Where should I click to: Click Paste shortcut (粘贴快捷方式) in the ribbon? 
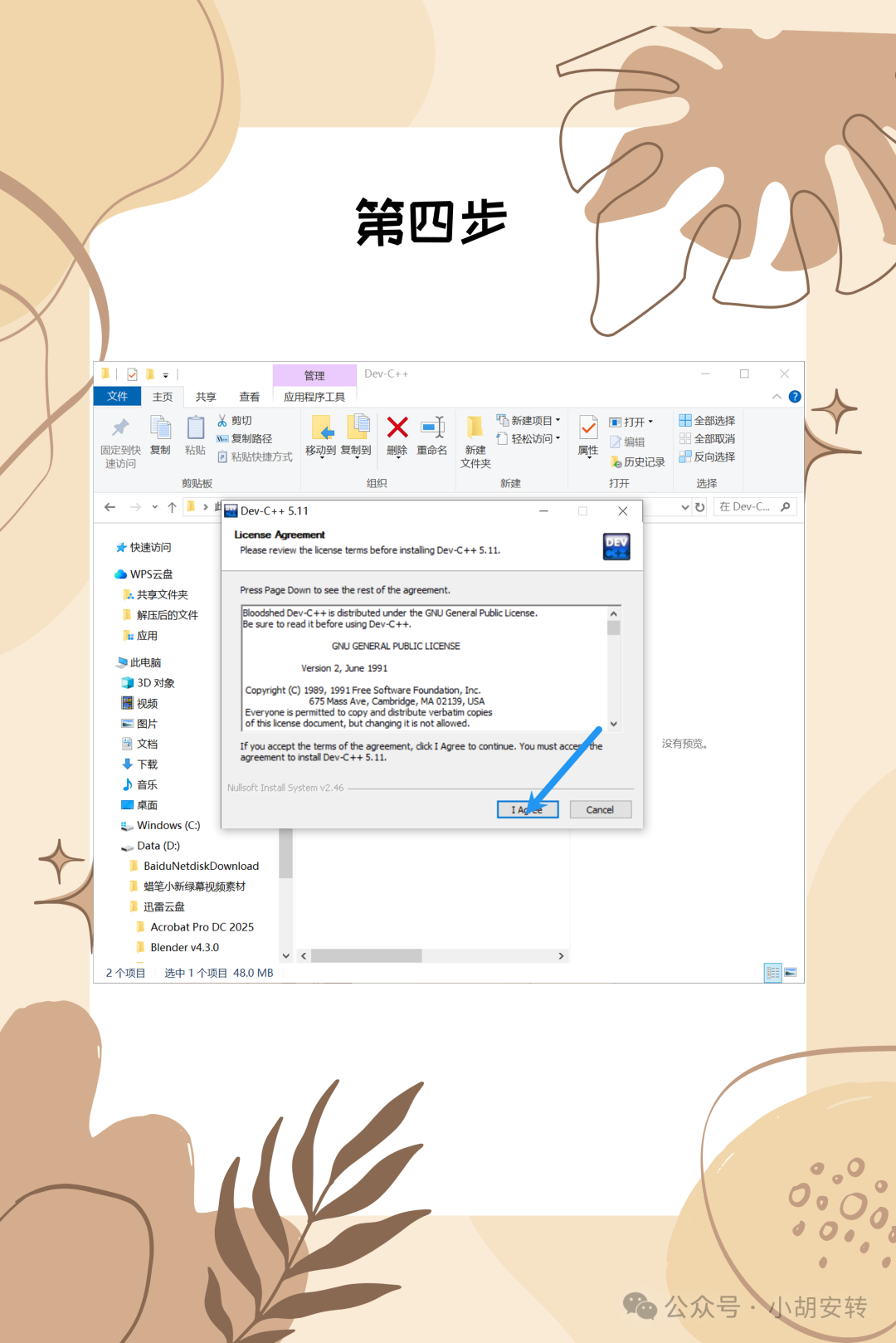(255, 457)
